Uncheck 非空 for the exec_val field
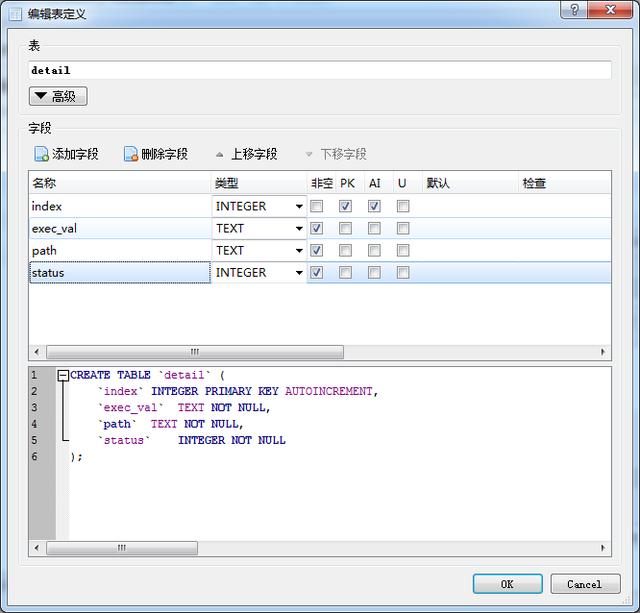Image resolution: width=640 pixels, height=613 pixels. (x=316, y=228)
